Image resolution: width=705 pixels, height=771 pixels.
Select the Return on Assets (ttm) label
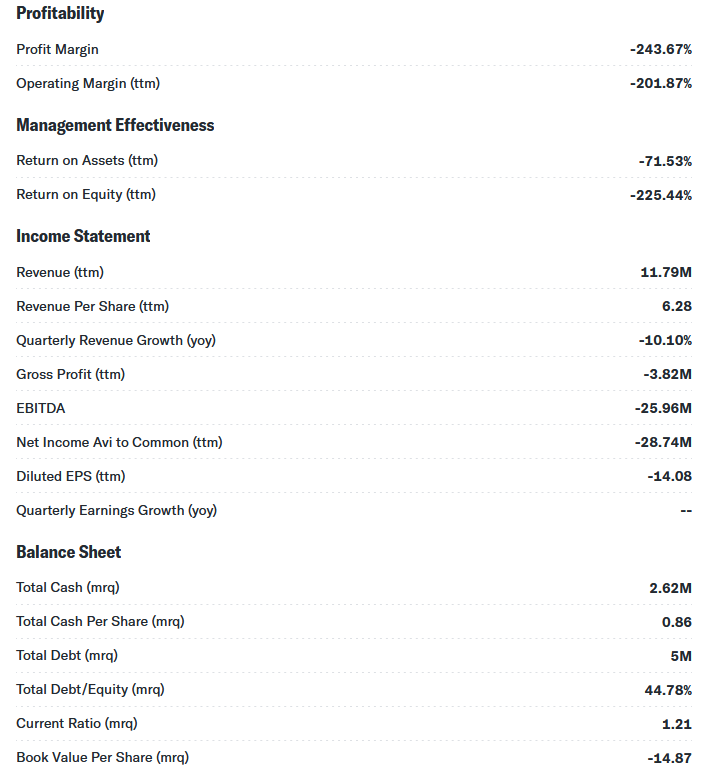click(x=87, y=160)
